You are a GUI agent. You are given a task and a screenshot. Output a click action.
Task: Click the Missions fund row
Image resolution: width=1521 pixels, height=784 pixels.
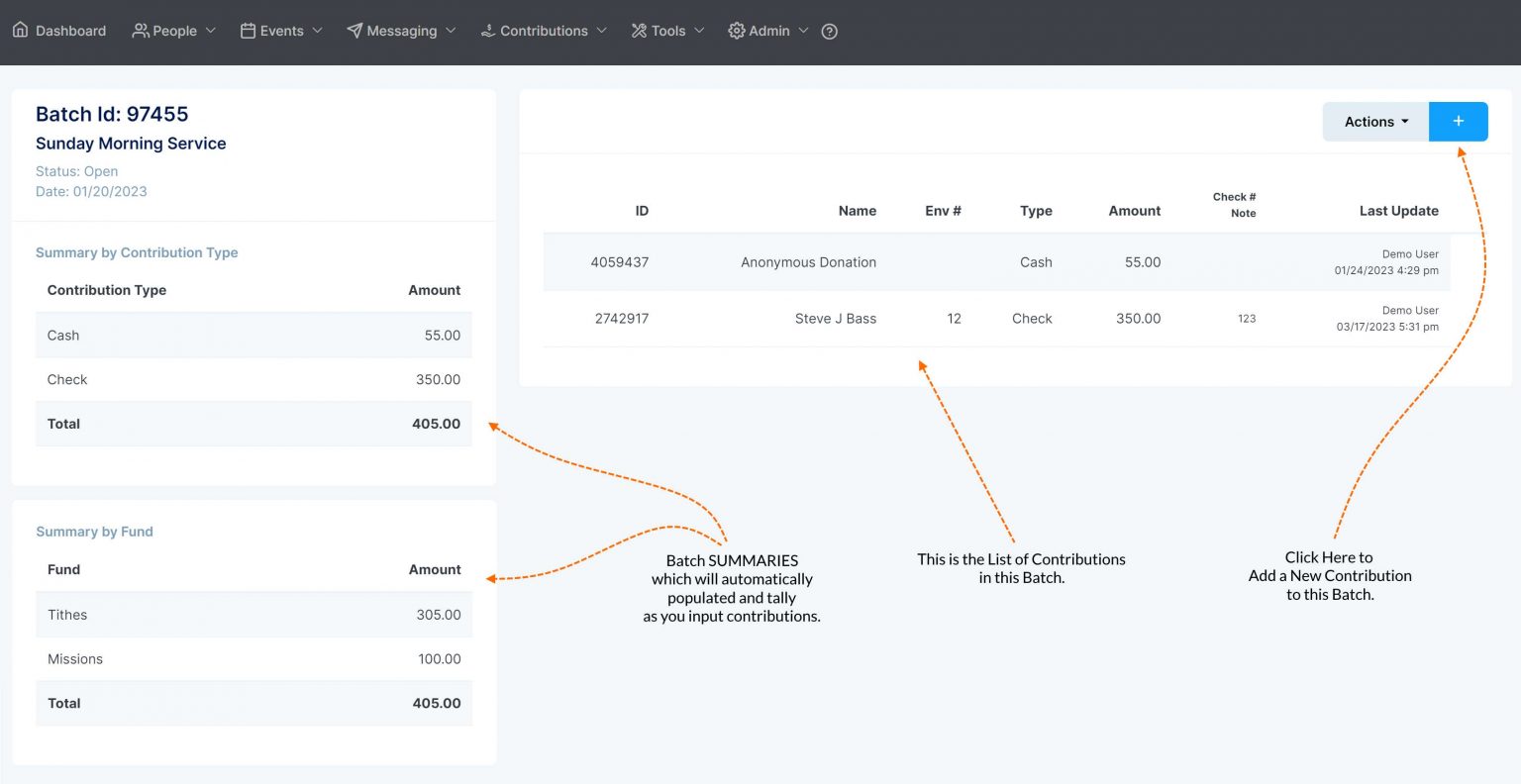click(x=253, y=659)
